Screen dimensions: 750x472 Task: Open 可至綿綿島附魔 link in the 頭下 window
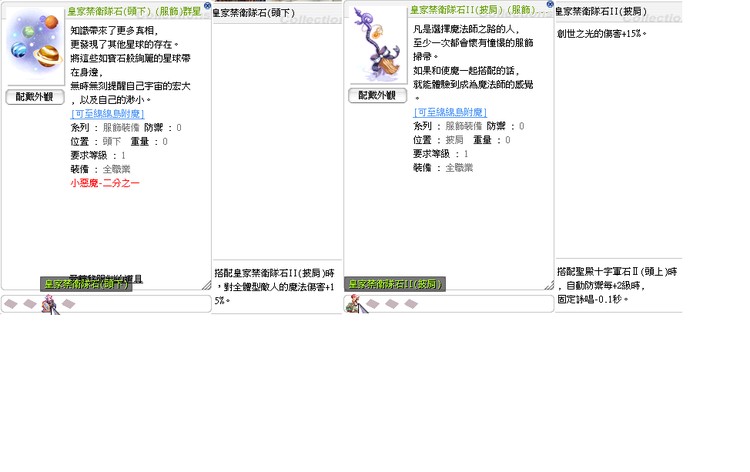108,114
